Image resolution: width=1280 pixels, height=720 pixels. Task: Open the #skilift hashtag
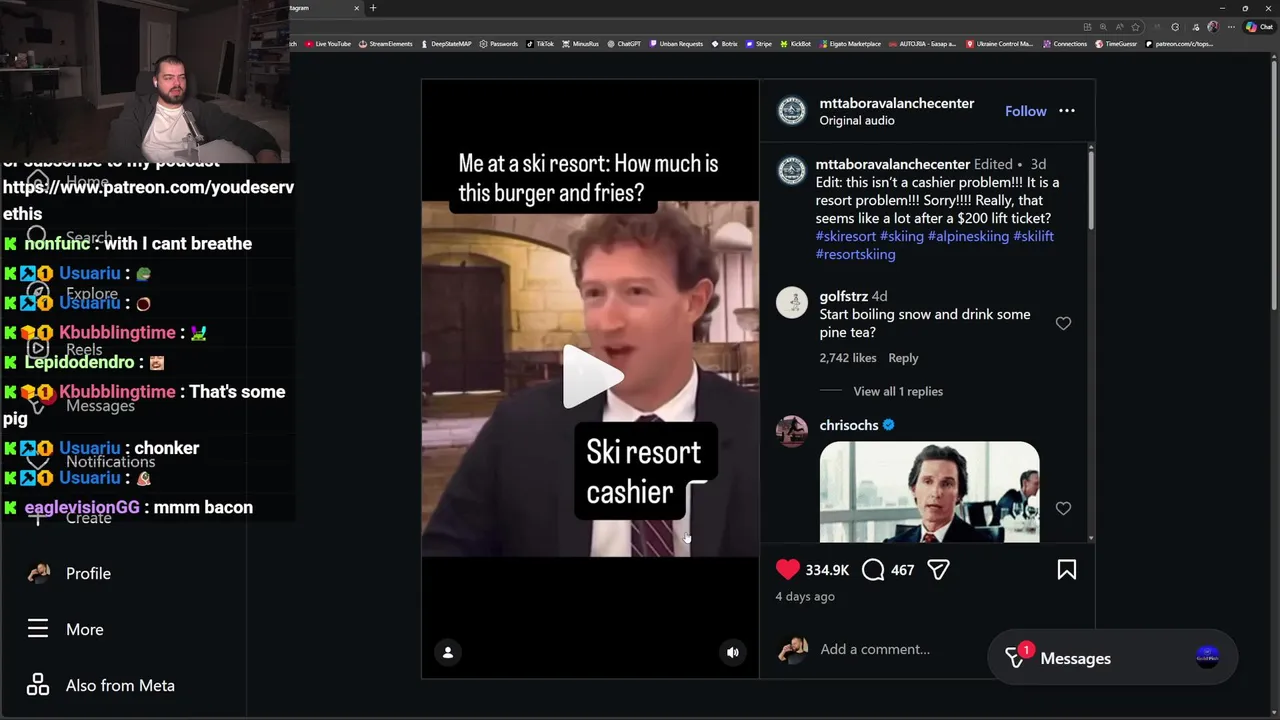(1033, 236)
